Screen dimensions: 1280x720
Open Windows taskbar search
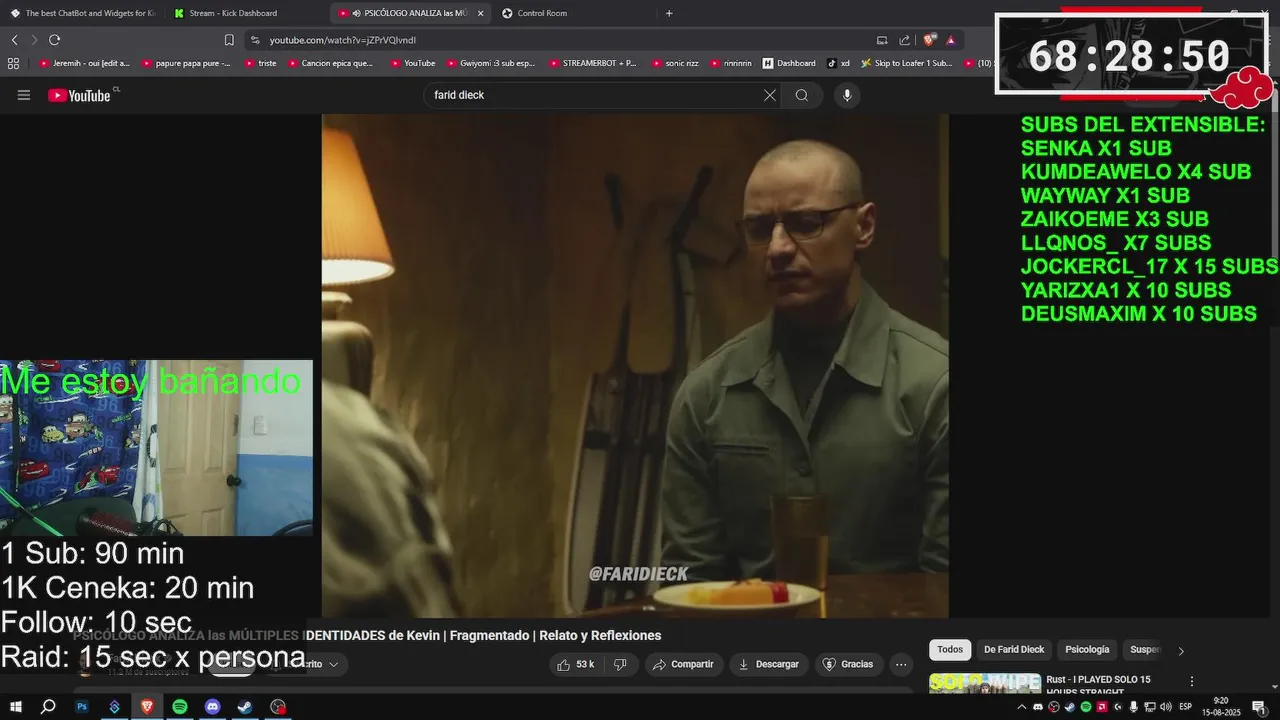[x=48, y=707]
